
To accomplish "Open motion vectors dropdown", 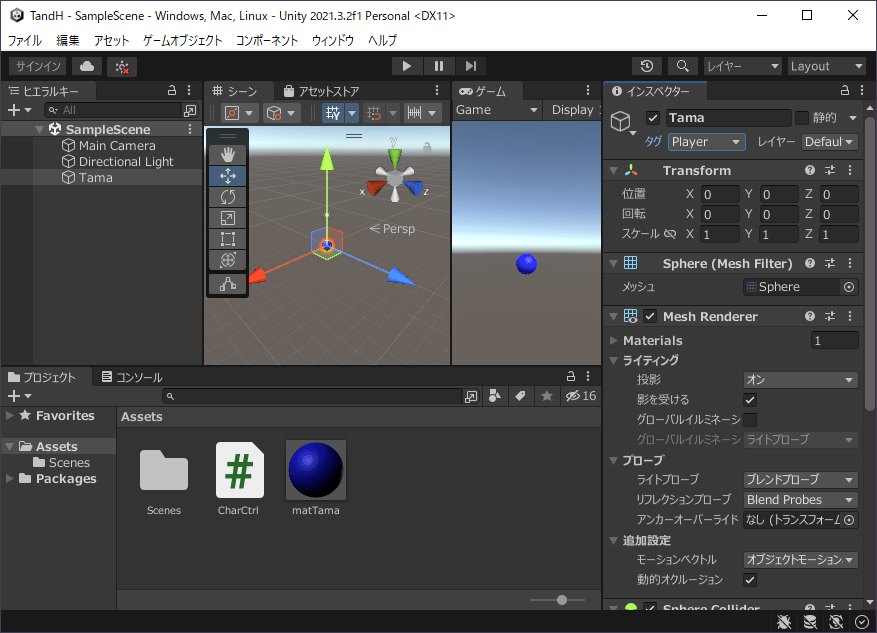I will pos(800,560).
